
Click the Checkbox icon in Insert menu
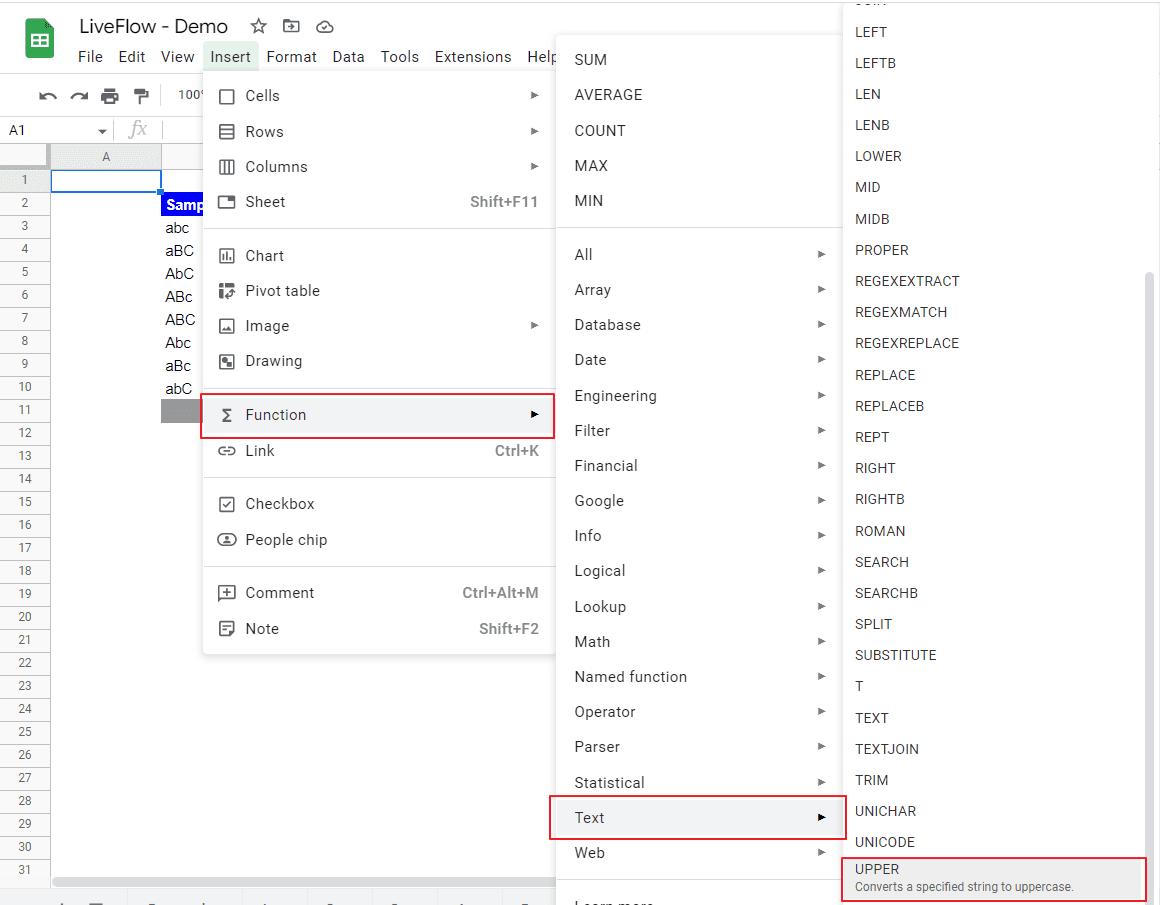pyautogui.click(x=227, y=504)
